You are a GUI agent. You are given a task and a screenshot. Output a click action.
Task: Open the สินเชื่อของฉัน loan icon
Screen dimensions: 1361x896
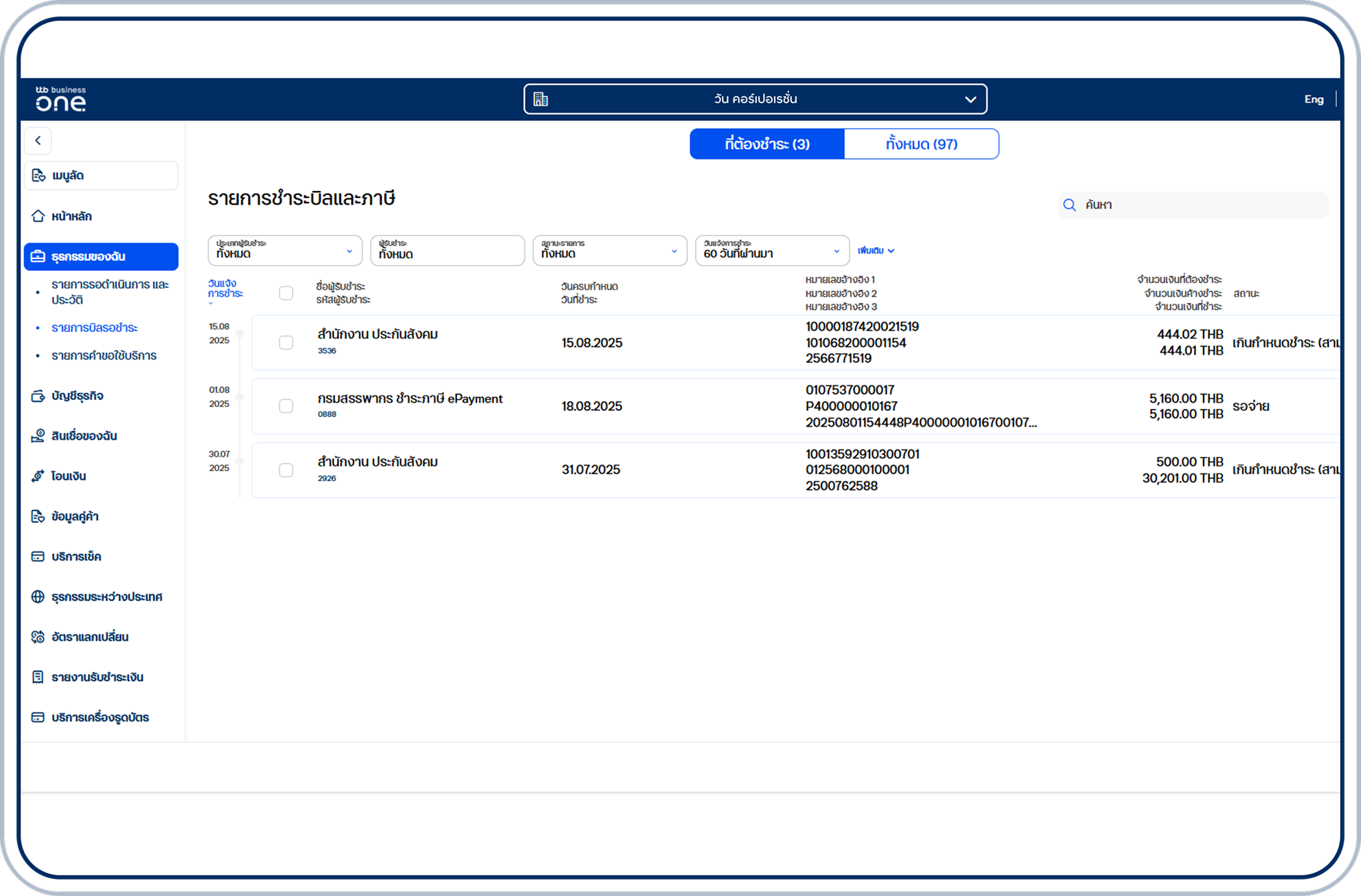38,436
